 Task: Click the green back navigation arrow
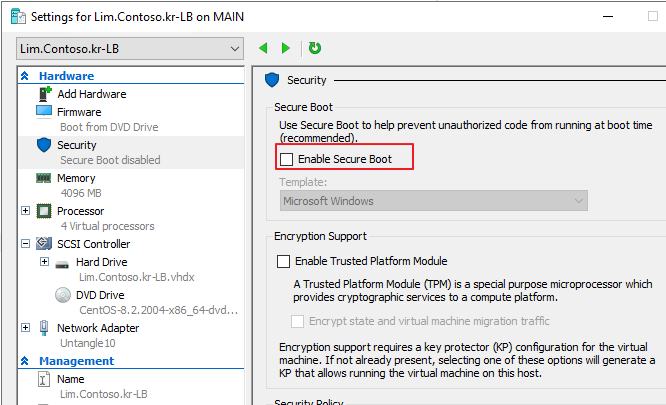[x=263, y=48]
